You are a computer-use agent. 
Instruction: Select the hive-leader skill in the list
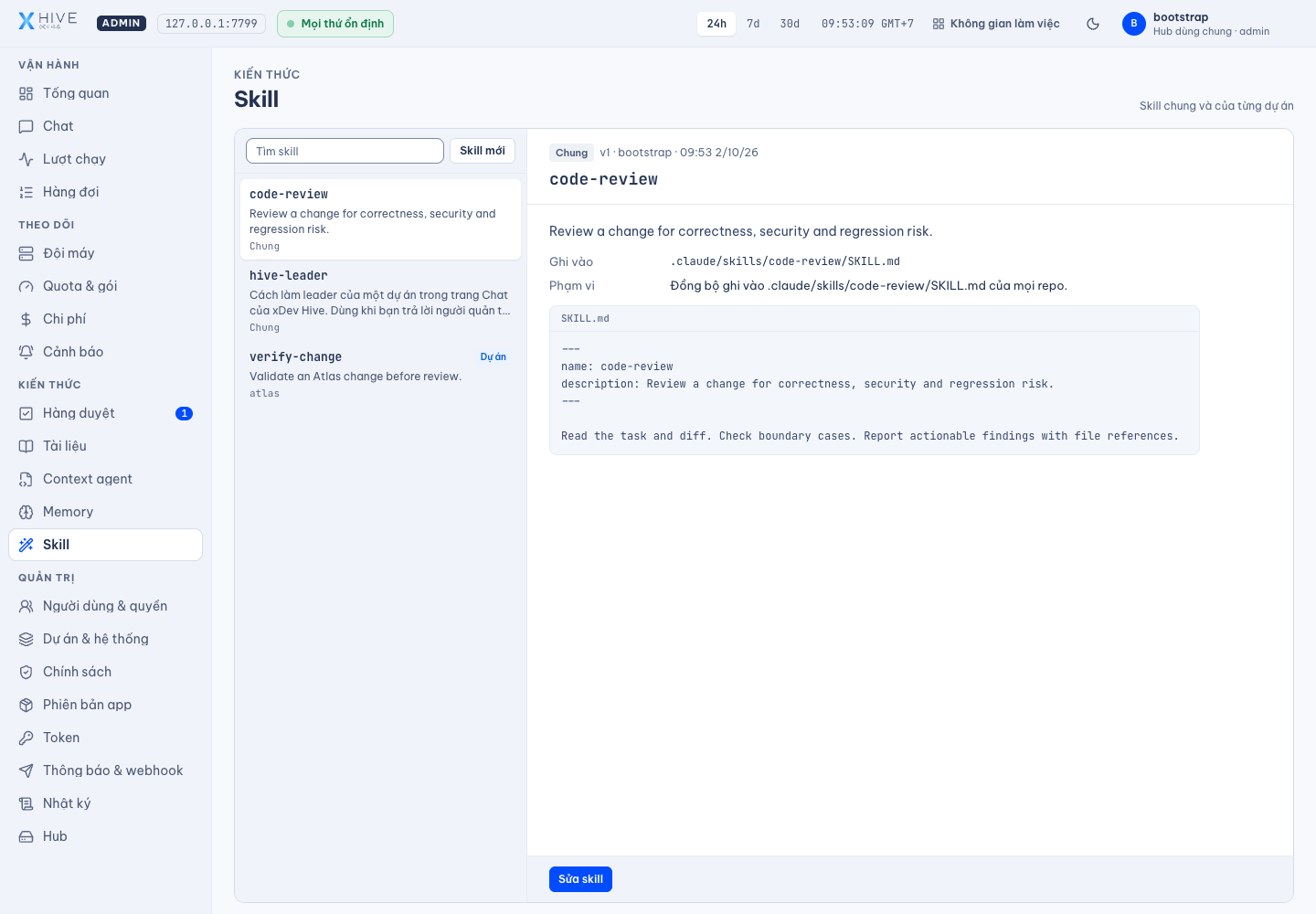click(380, 301)
